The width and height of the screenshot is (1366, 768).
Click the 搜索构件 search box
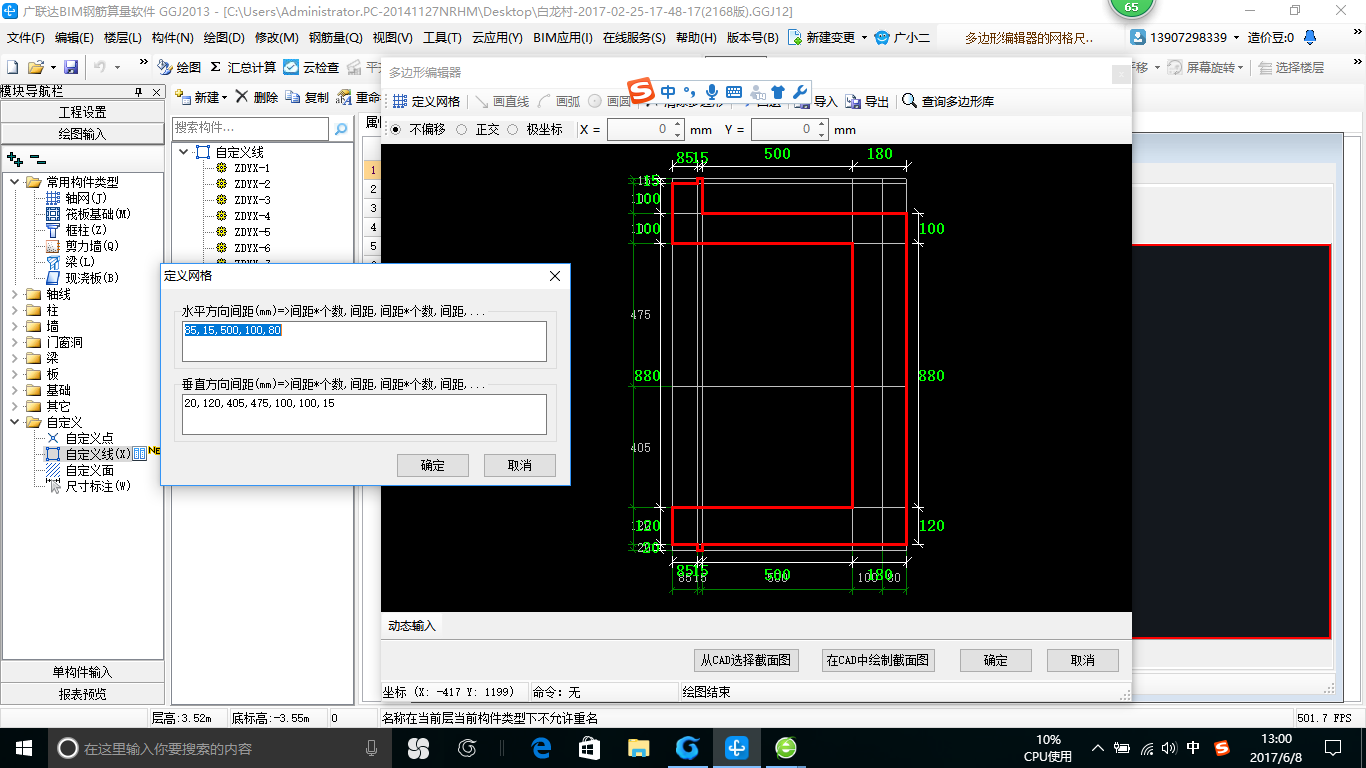[250, 128]
